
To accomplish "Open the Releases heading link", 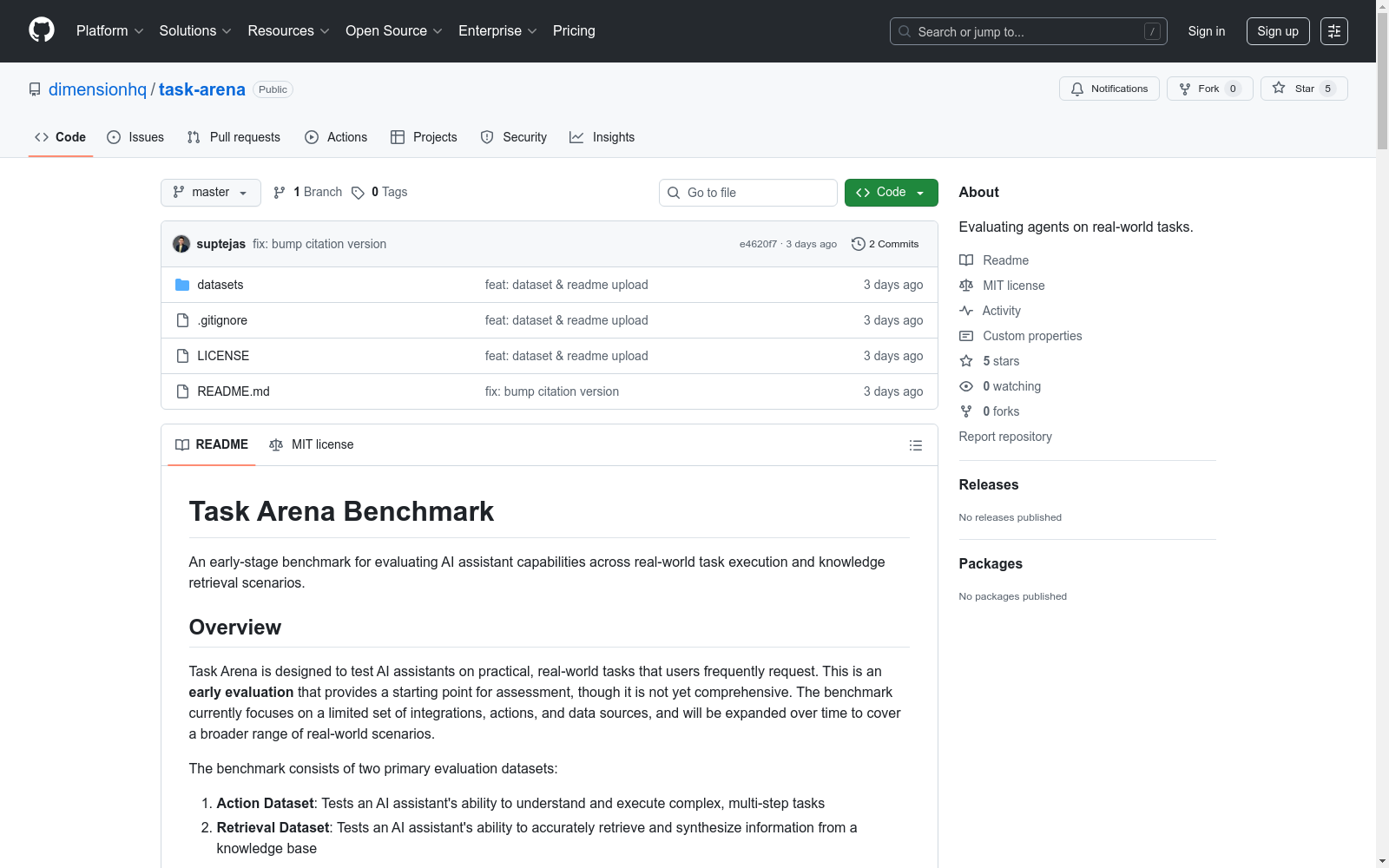I will pyautogui.click(x=989, y=484).
